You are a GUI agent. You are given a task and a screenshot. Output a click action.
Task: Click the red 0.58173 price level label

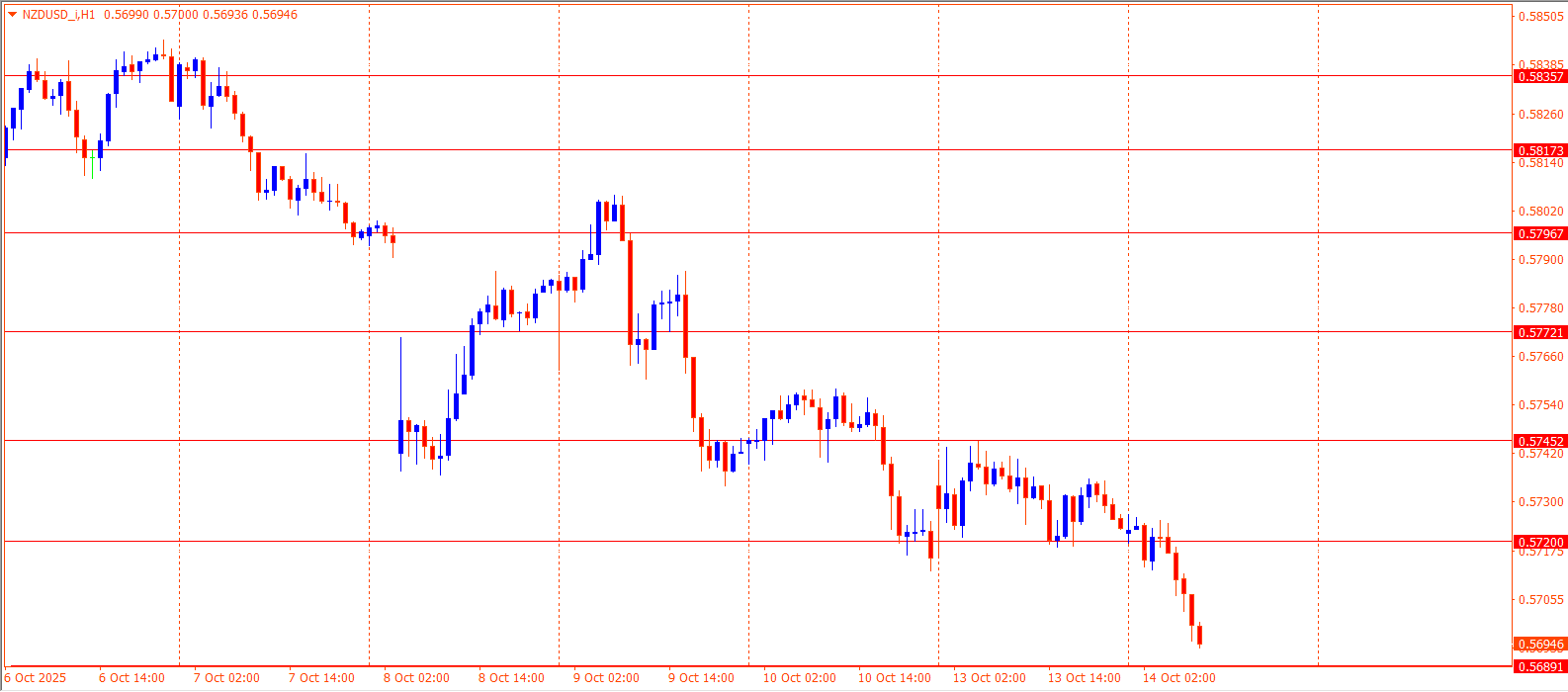click(x=1540, y=150)
